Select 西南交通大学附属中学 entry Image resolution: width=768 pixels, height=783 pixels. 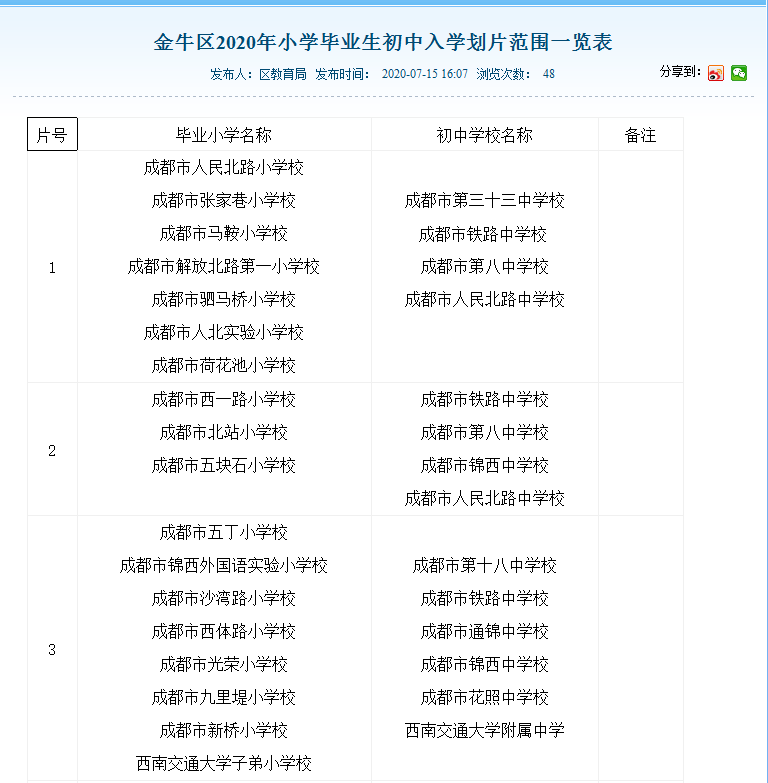(x=484, y=730)
